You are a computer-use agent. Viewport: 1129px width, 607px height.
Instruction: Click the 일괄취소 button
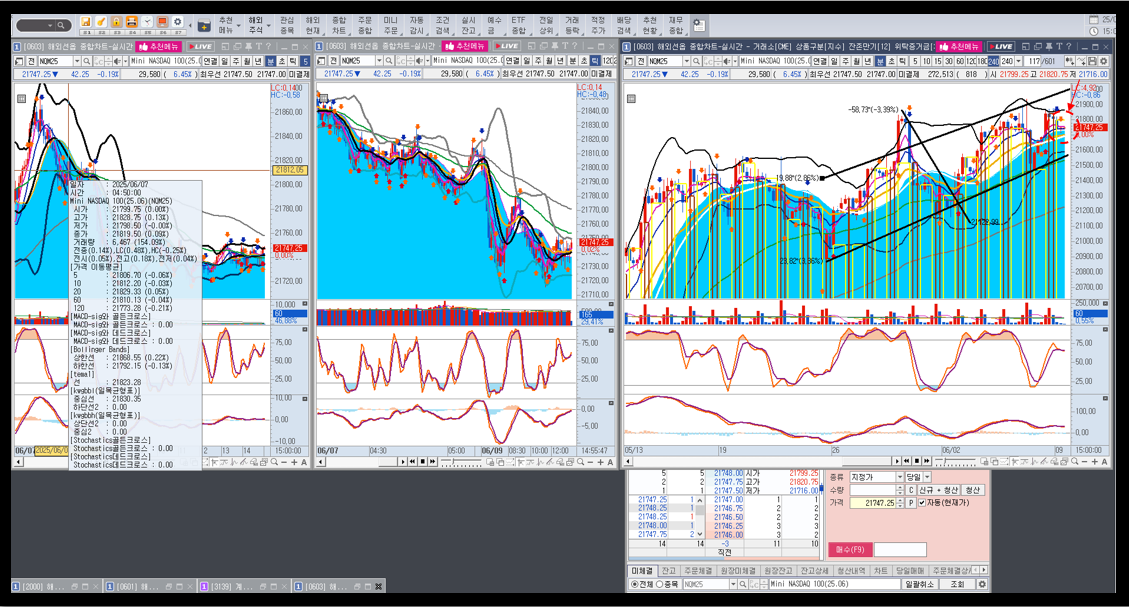coord(919,584)
